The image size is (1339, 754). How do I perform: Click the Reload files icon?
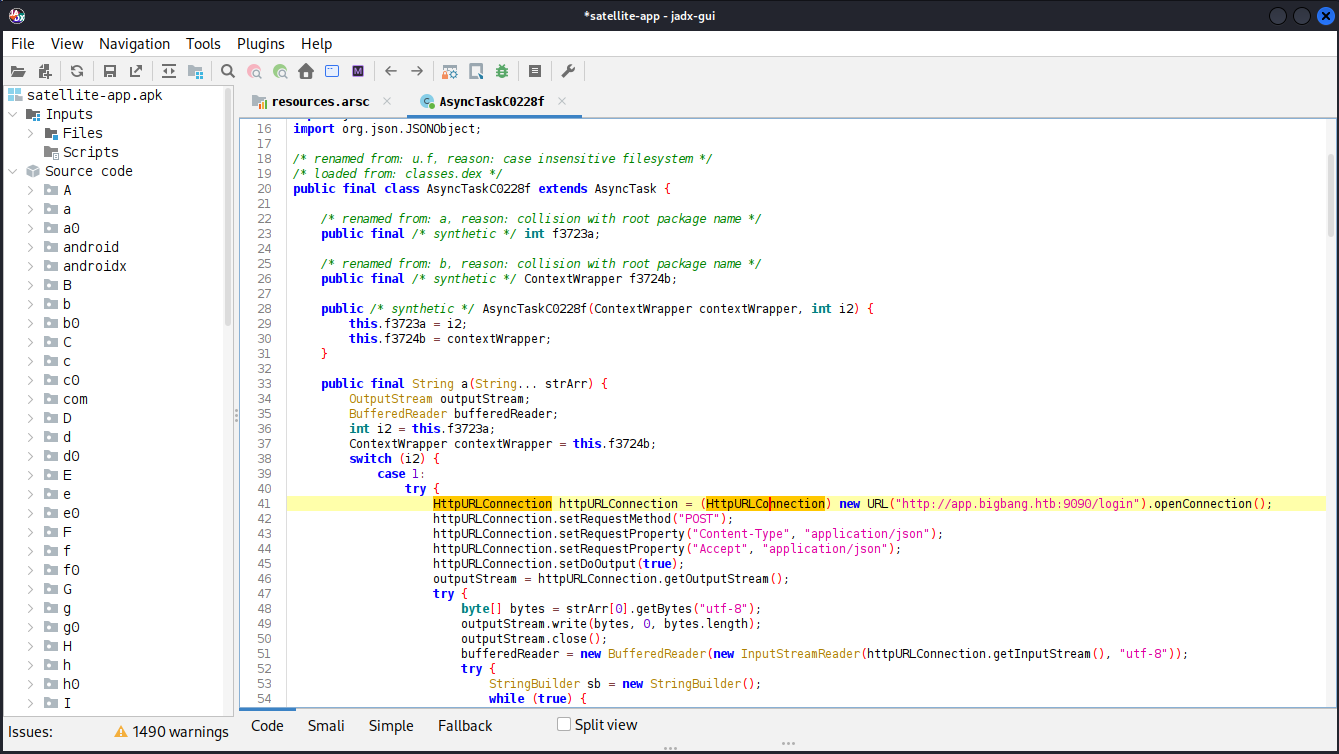click(x=77, y=71)
